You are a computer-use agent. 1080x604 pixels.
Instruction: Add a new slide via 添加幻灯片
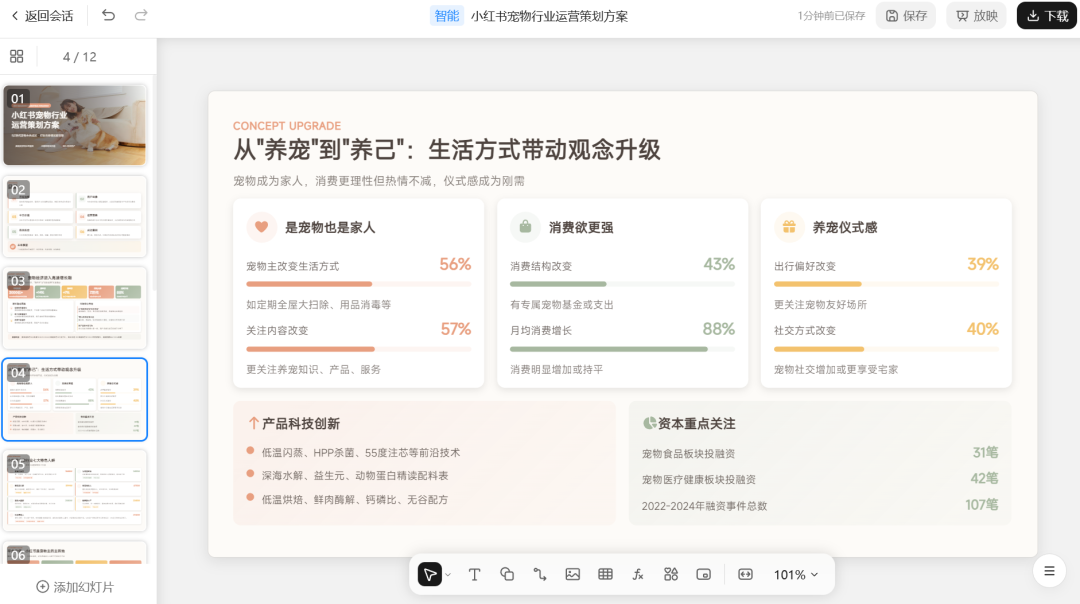pyautogui.click(x=74, y=587)
